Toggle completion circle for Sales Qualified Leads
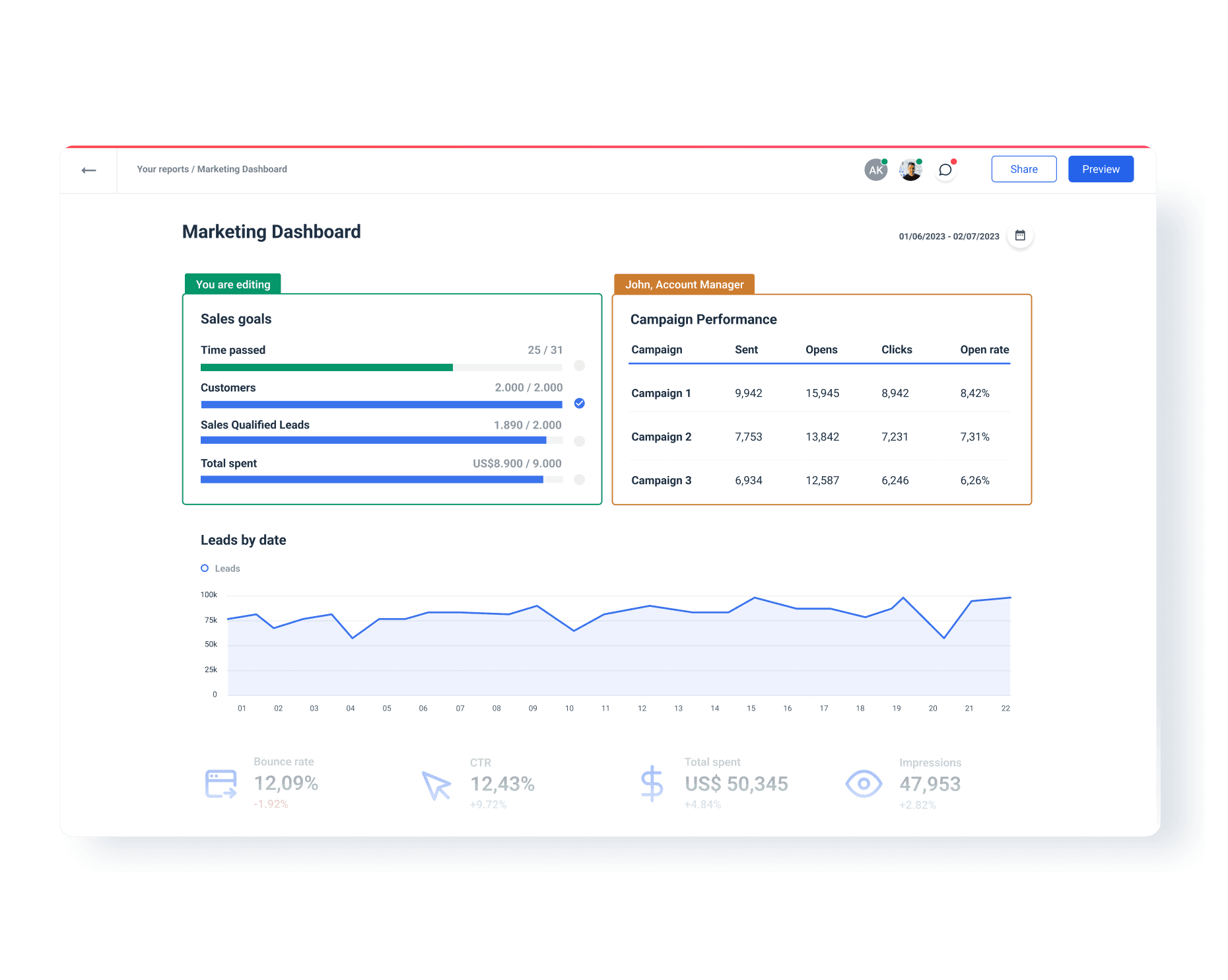Viewport: 1228px width, 980px height. click(x=579, y=441)
